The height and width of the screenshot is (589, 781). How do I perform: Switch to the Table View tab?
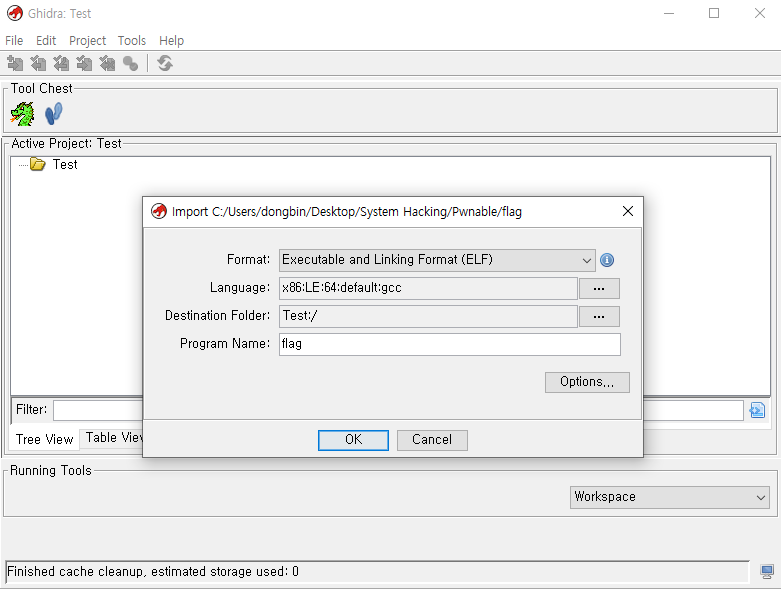click(113, 438)
